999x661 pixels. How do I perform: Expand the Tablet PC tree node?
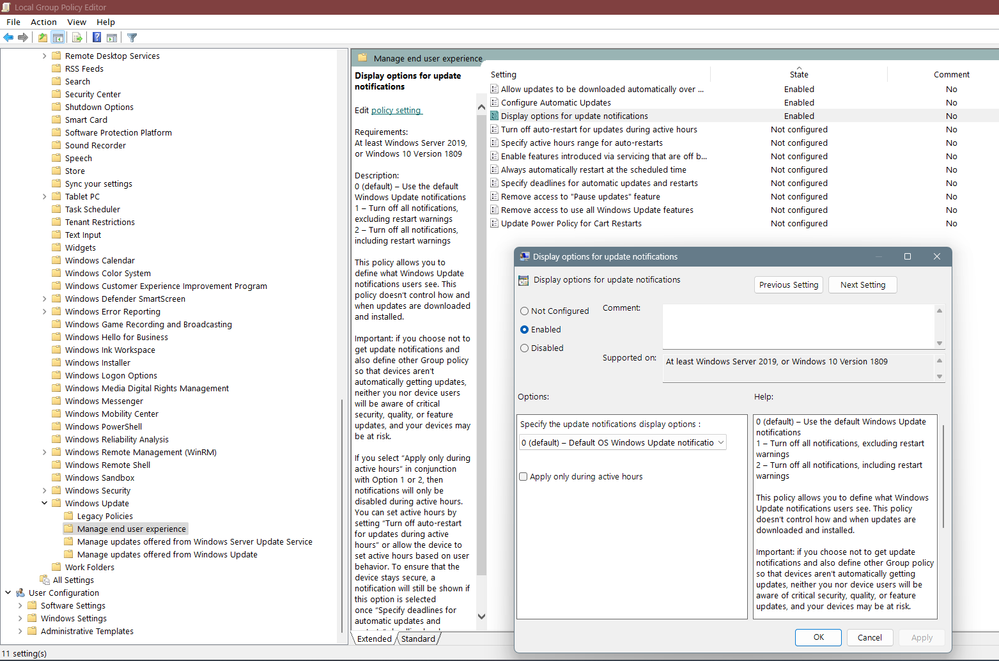(x=45, y=196)
